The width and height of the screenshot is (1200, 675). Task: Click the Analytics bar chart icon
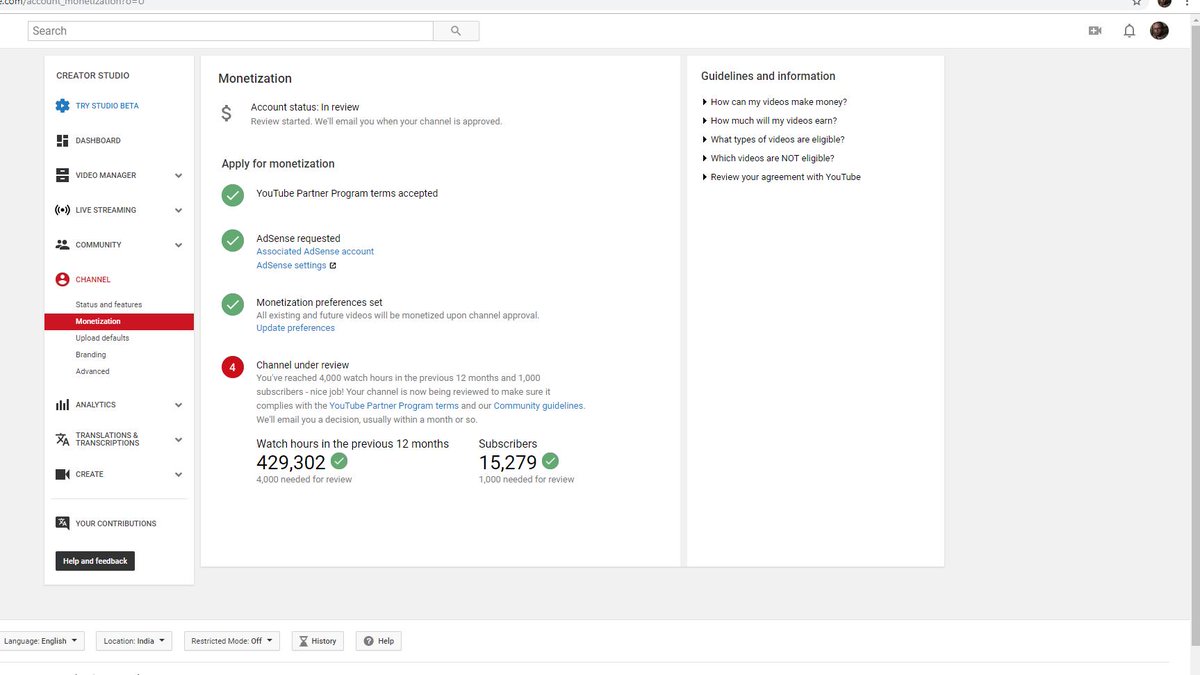click(x=62, y=405)
